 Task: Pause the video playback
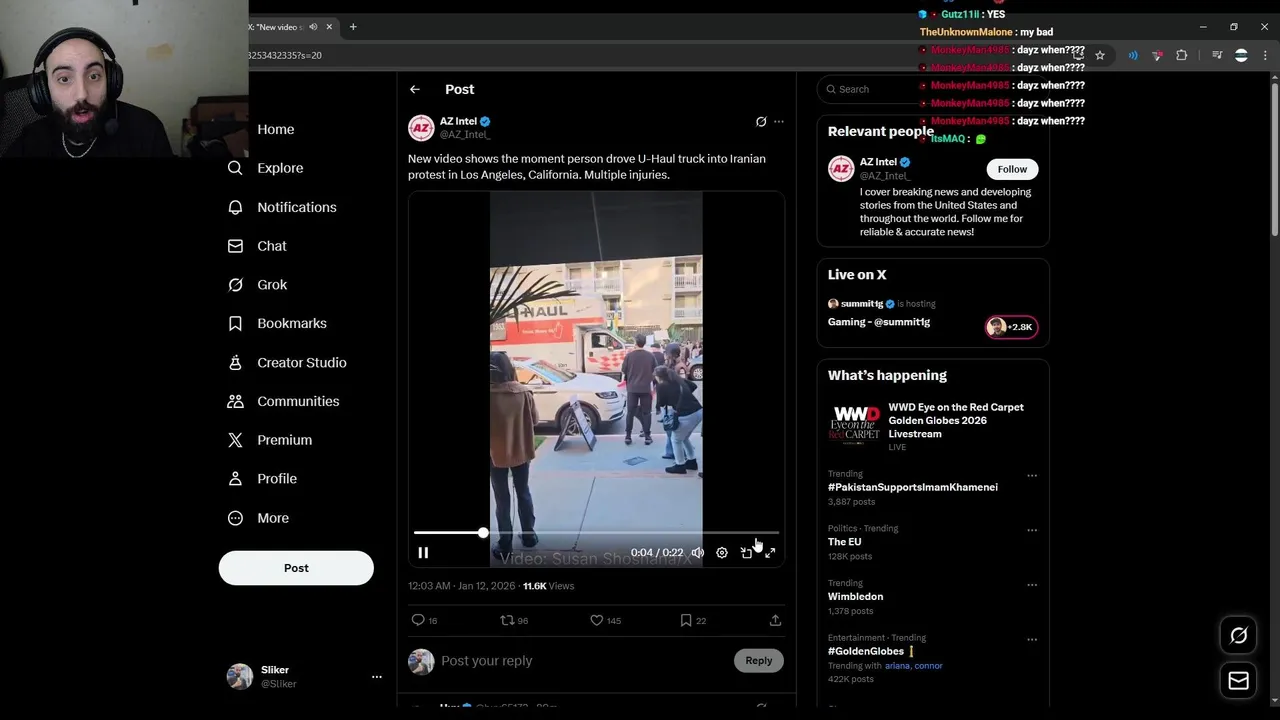[423, 552]
